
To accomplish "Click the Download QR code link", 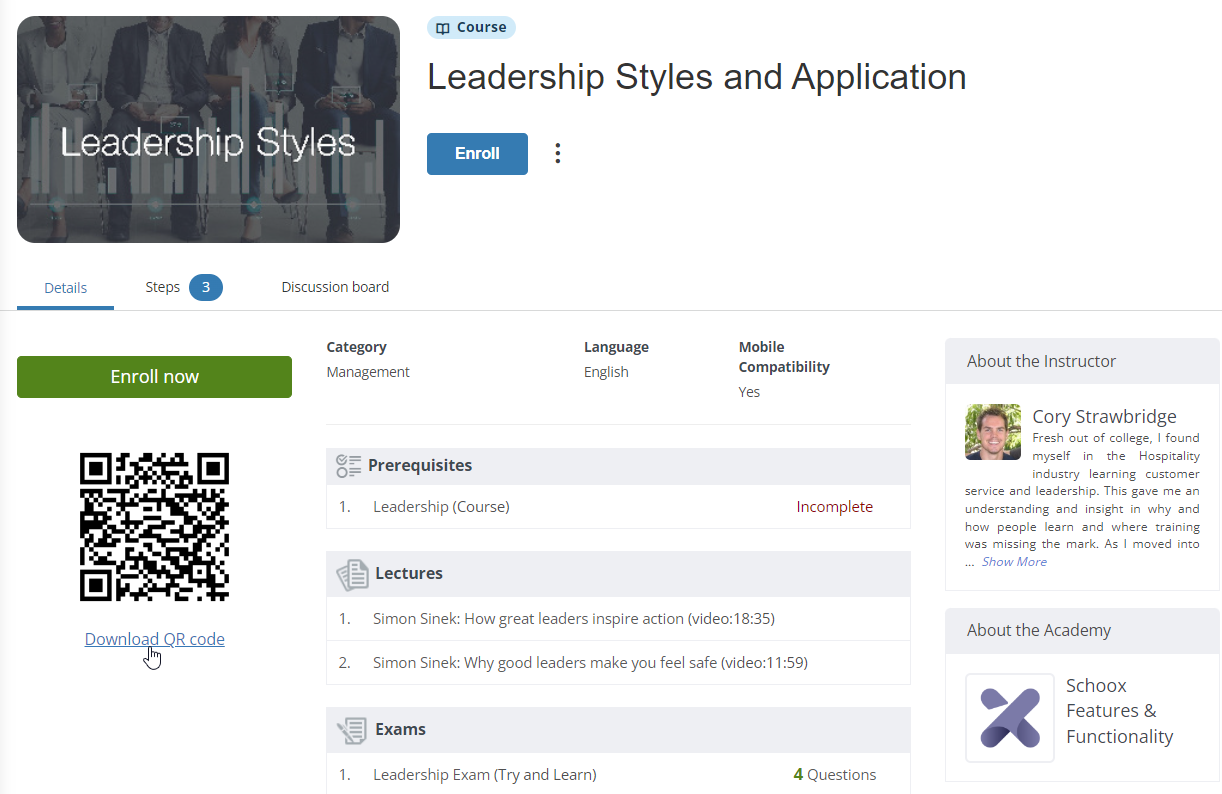I will point(154,639).
